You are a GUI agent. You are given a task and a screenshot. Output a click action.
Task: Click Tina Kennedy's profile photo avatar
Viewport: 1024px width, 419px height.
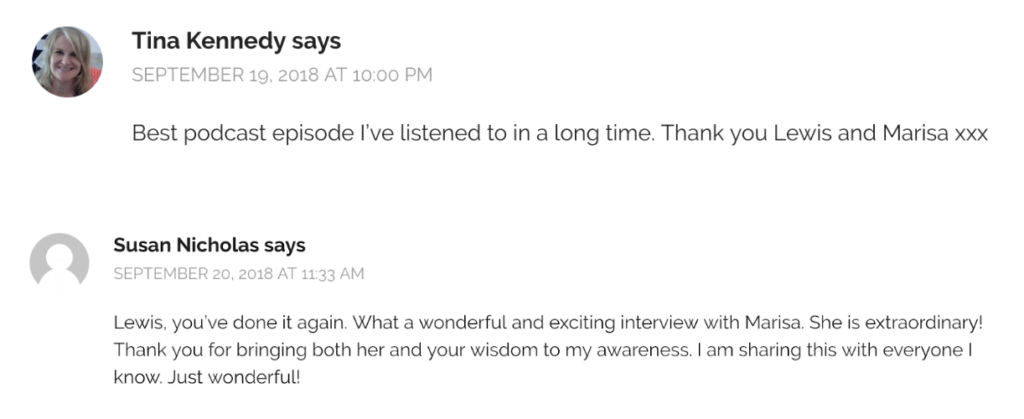67,62
